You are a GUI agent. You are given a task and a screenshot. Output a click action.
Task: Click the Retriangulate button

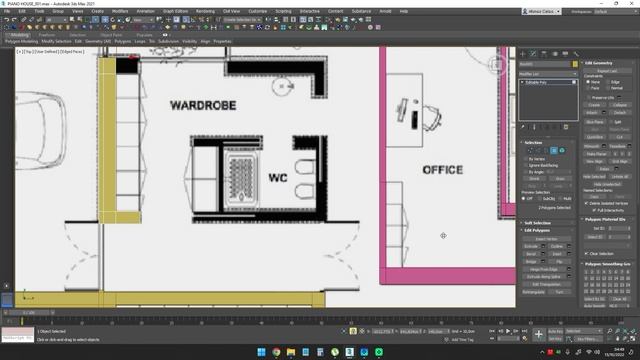[x=533, y=292]
